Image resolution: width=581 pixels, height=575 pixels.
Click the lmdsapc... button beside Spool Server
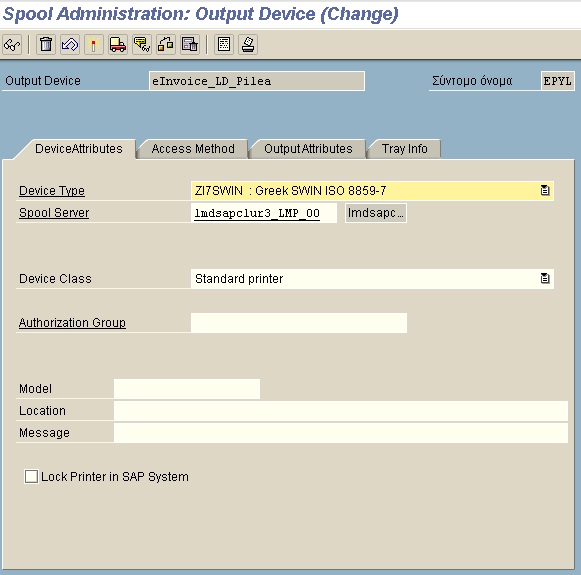click(376, 213)
